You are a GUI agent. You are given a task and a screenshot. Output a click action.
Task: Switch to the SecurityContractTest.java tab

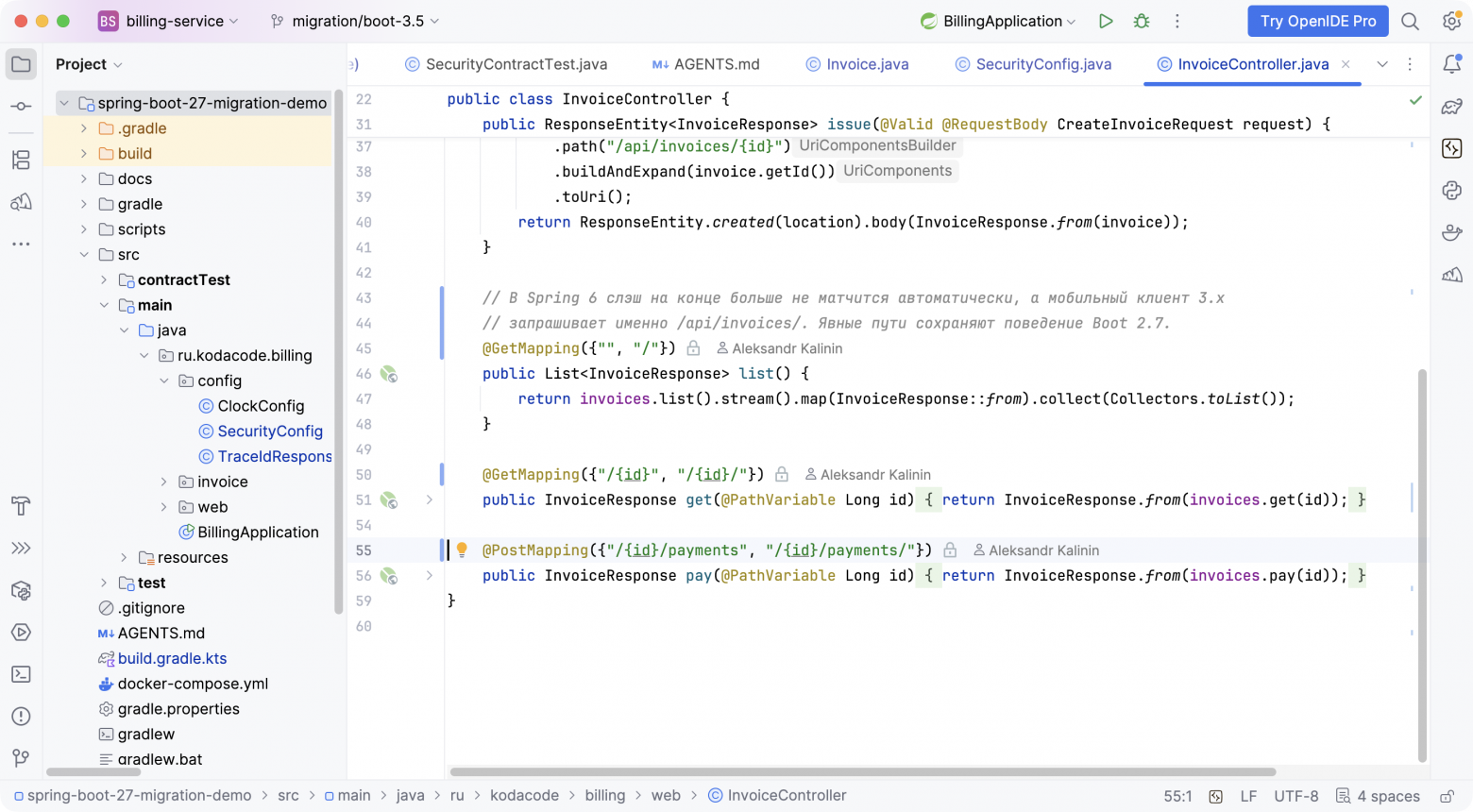point(505,64)
